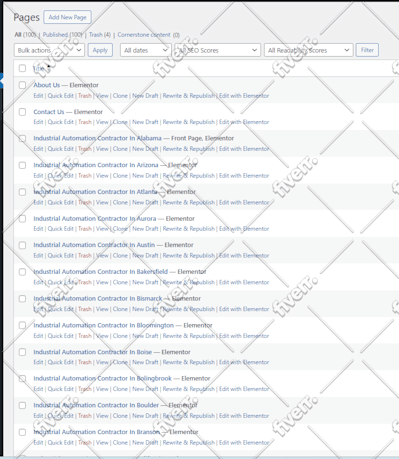Click the Filter button
The height and width of the screenshot is (459, 399).
point(367,50)
